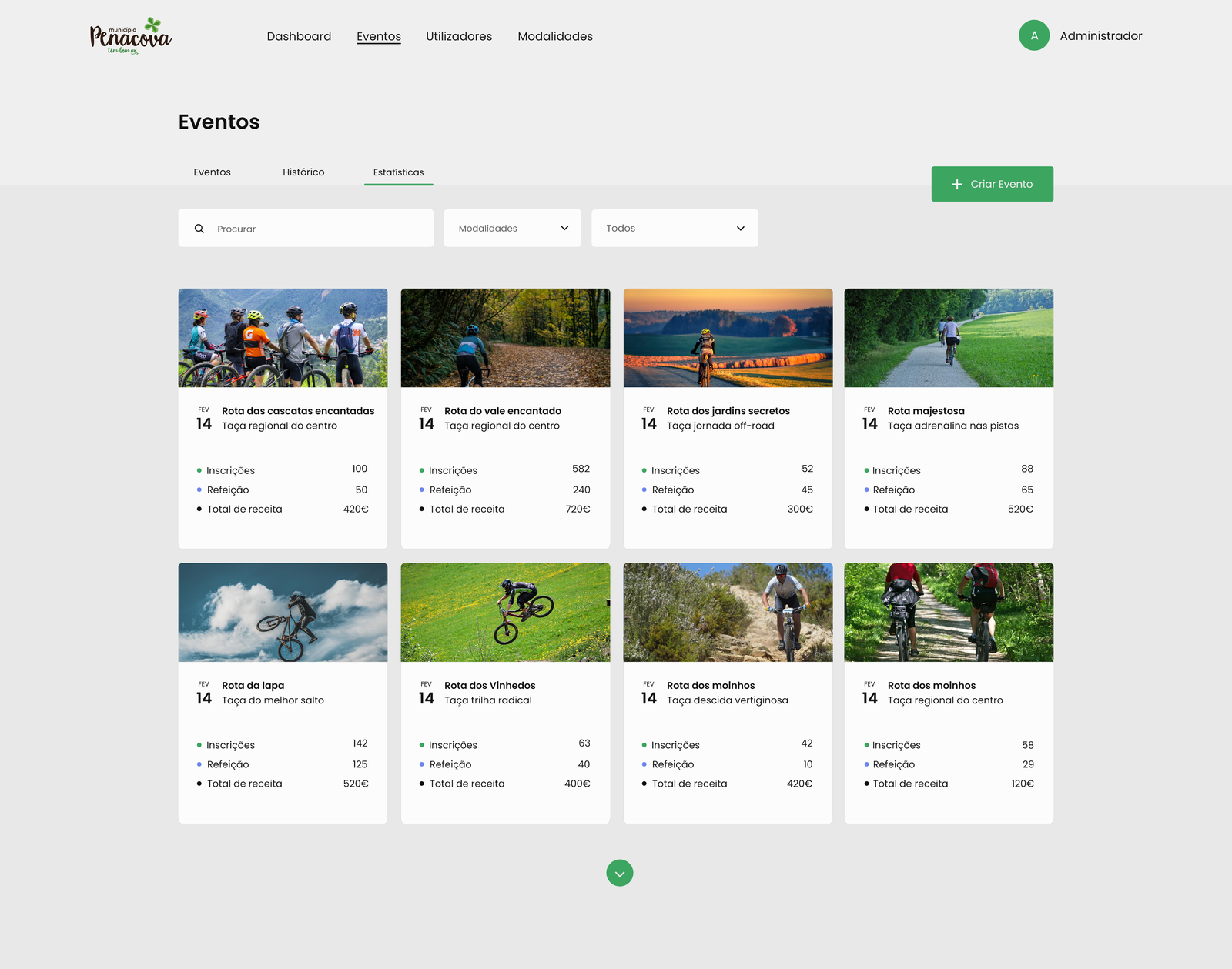
Task: Open Modalidades in the top navigation
Action: tap(555, 36)
